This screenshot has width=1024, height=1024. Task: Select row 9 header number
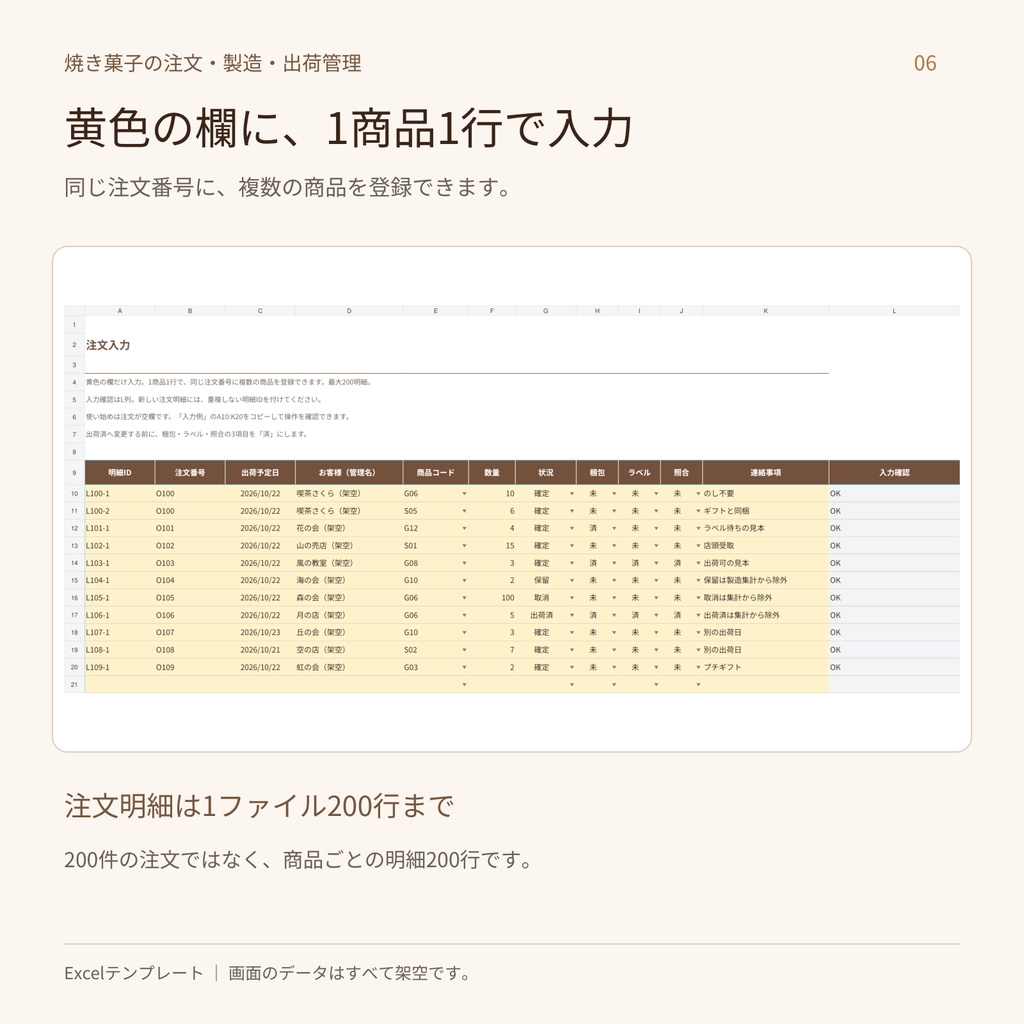[x=74, y=472]
